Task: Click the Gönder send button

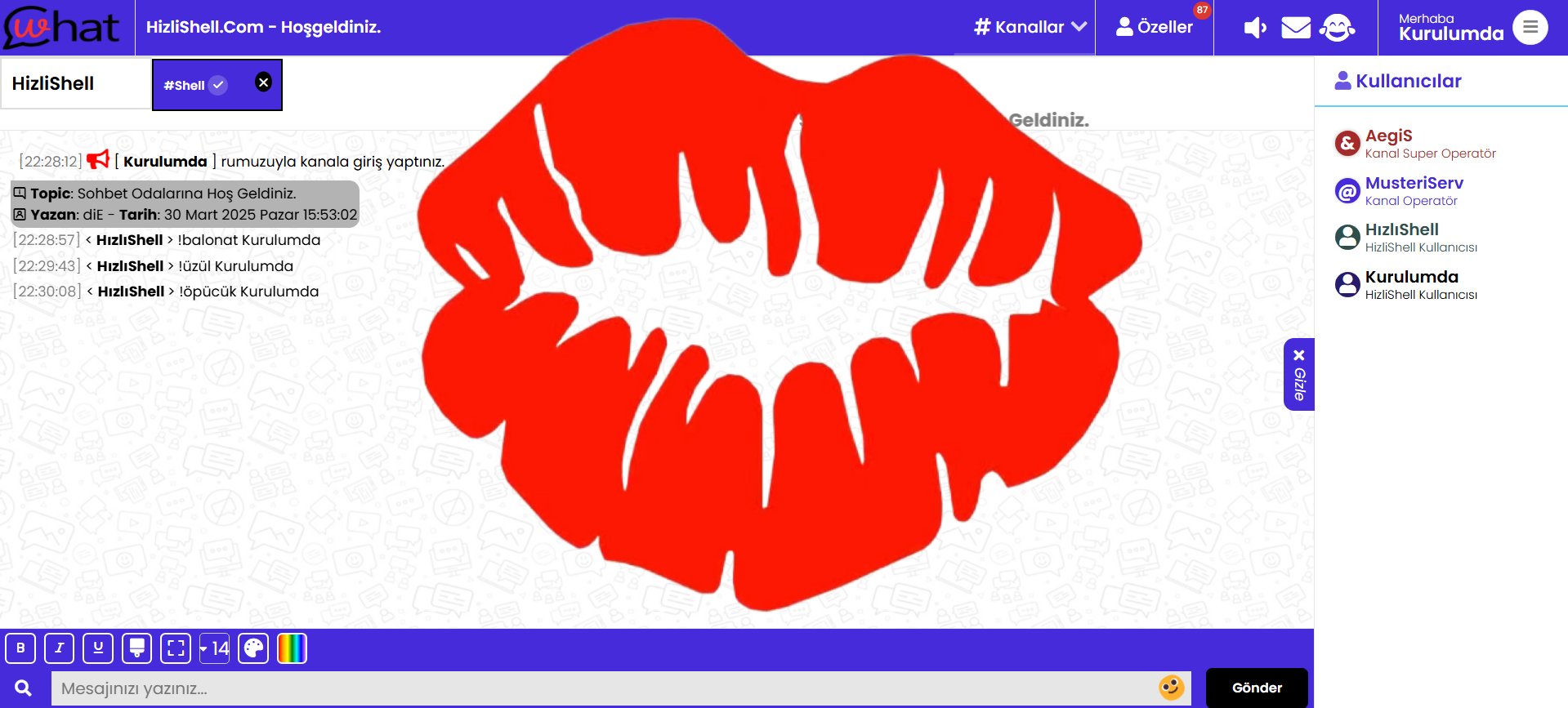Action: pos(1257,688)
